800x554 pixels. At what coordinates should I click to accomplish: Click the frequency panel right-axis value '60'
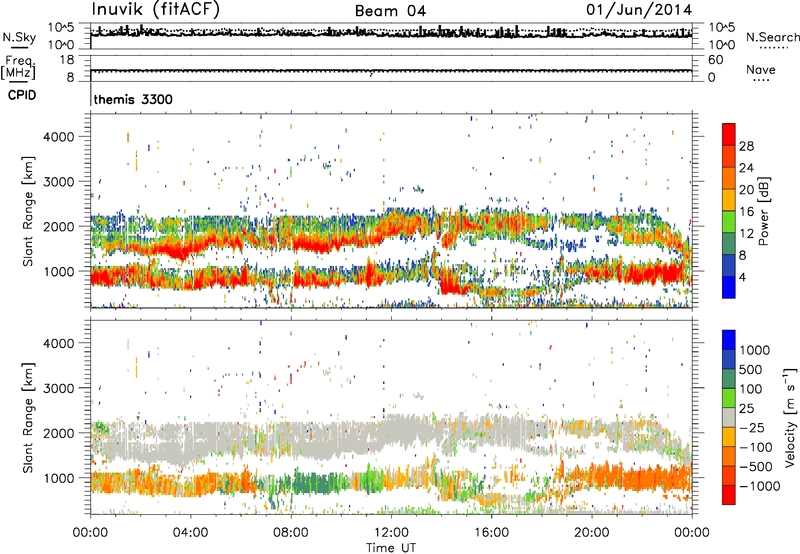[715, 60]
